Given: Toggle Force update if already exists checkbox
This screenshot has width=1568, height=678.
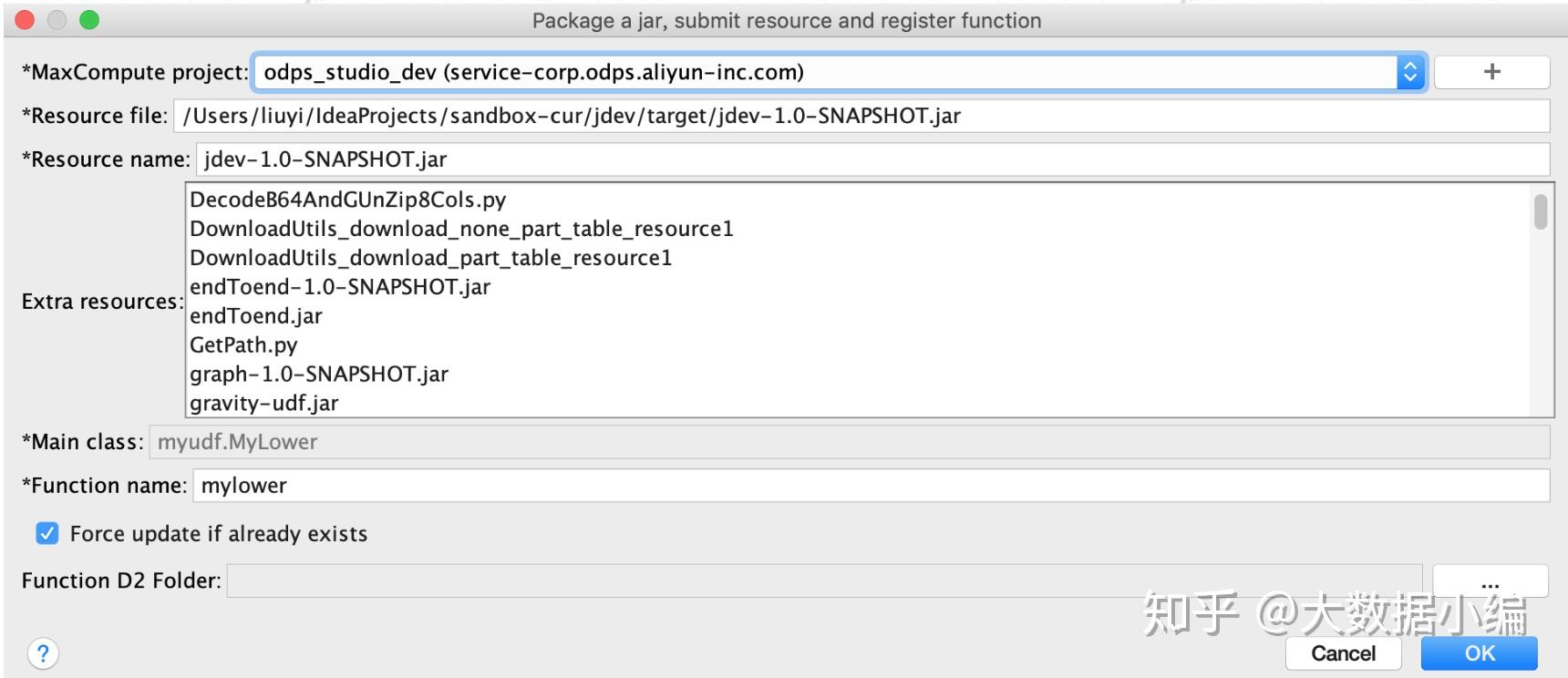Looking at the screenshot, I should pyautogui.click(x=47, y=534).
